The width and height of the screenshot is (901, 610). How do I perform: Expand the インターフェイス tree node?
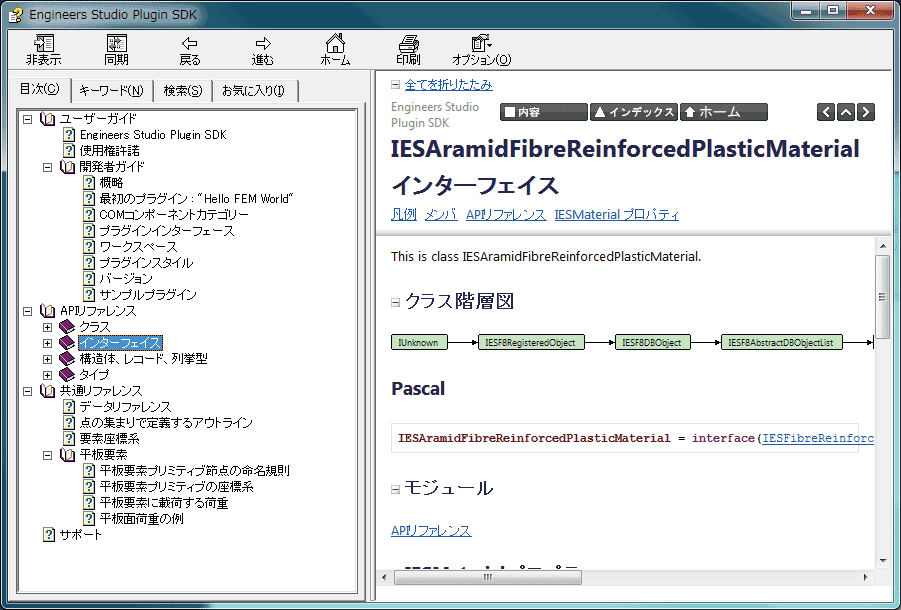click(x=48, y=343)
